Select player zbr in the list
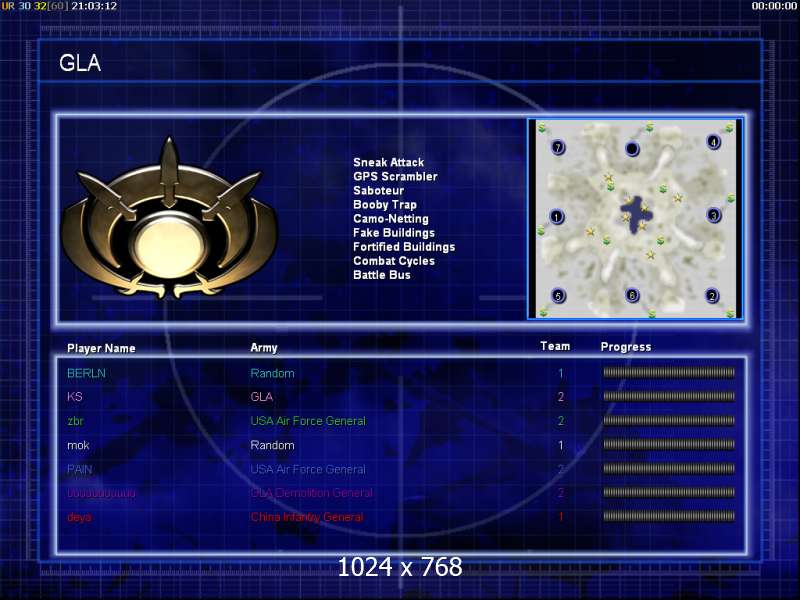800x600 pixels. (x=75, y=421)
